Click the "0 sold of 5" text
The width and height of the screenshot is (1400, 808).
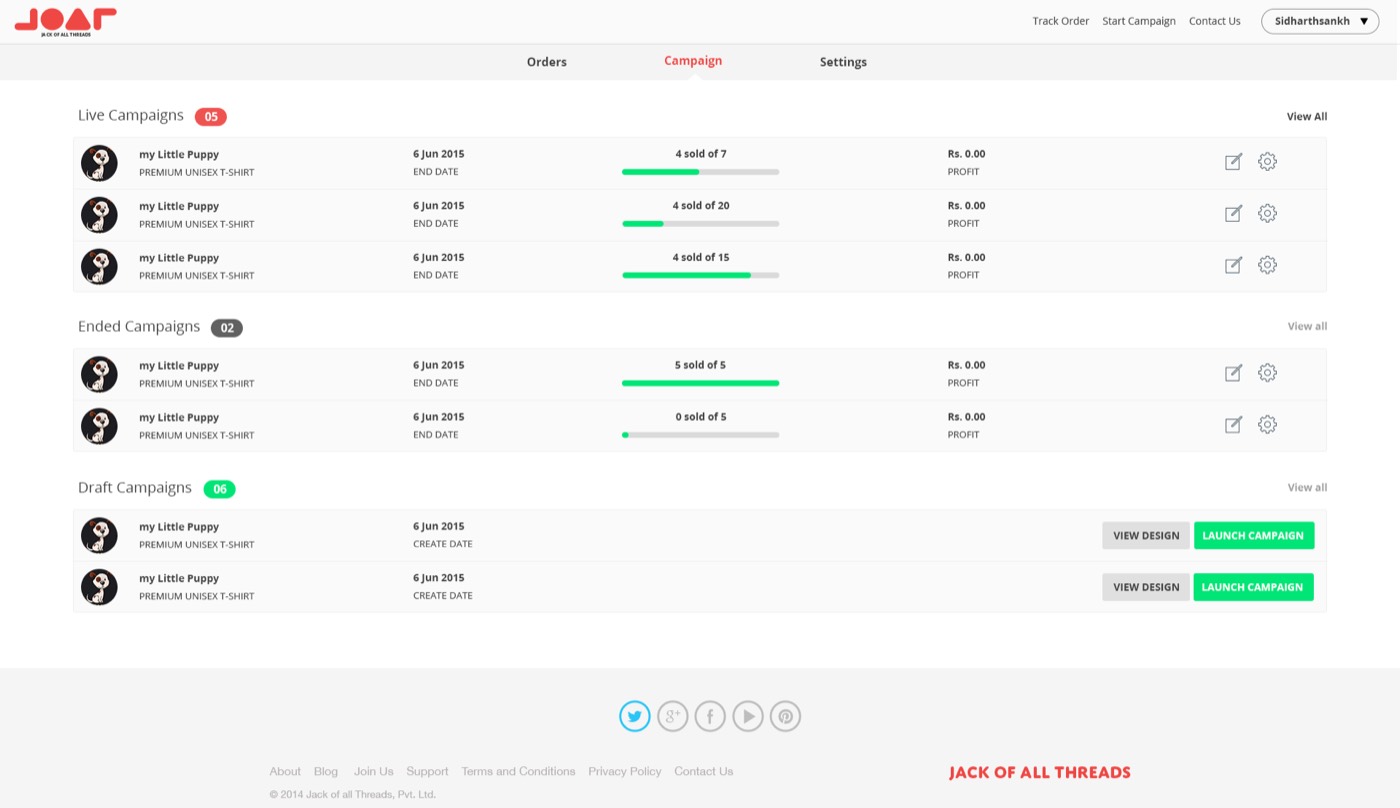click(x=701, y=417)
